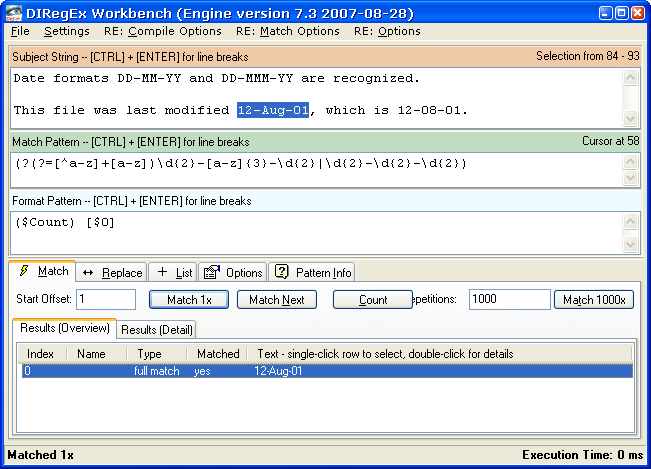Click the application icon in title bar

tap(15, 12)
